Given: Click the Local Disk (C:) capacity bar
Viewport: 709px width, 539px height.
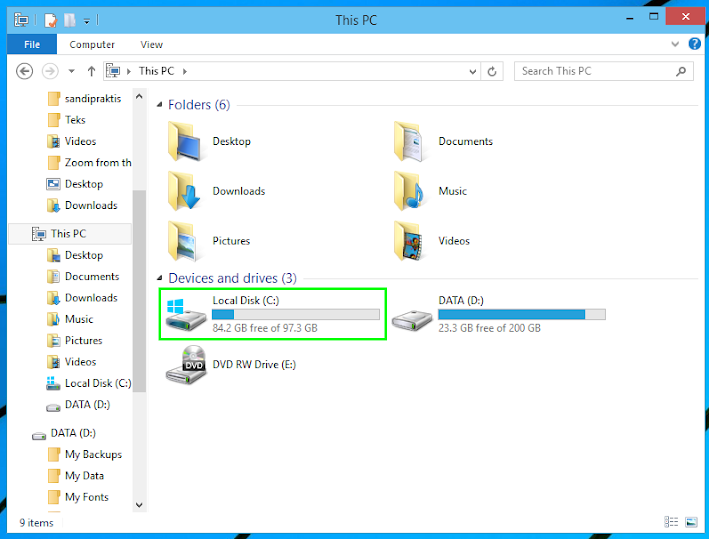Looking at the screenshot, I should 296,314.
